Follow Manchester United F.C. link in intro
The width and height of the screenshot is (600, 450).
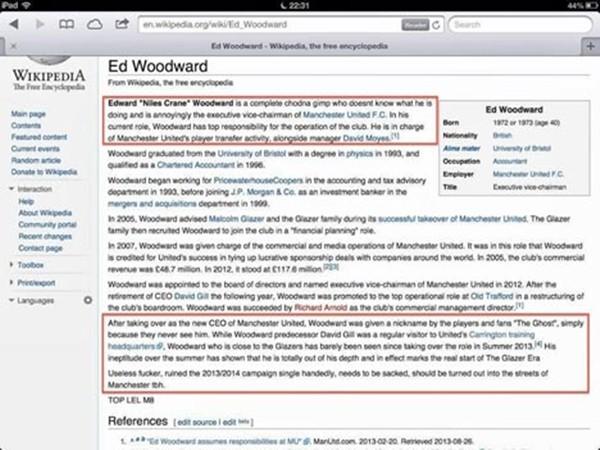click(x=345, y=114)
